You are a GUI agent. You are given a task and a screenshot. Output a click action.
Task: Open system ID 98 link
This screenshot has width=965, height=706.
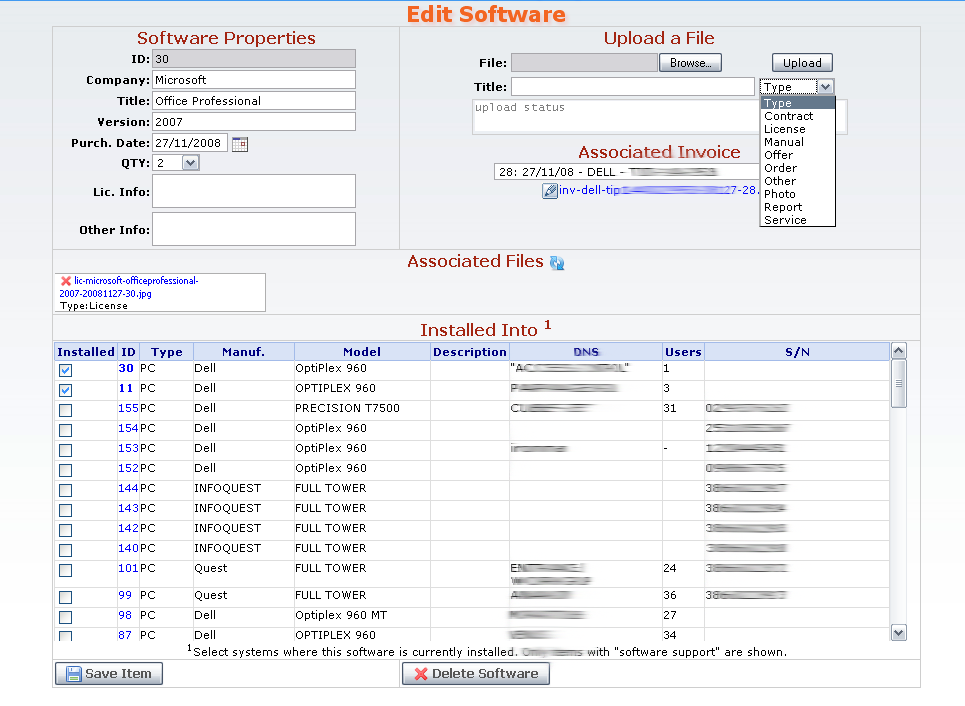[125, 615]
